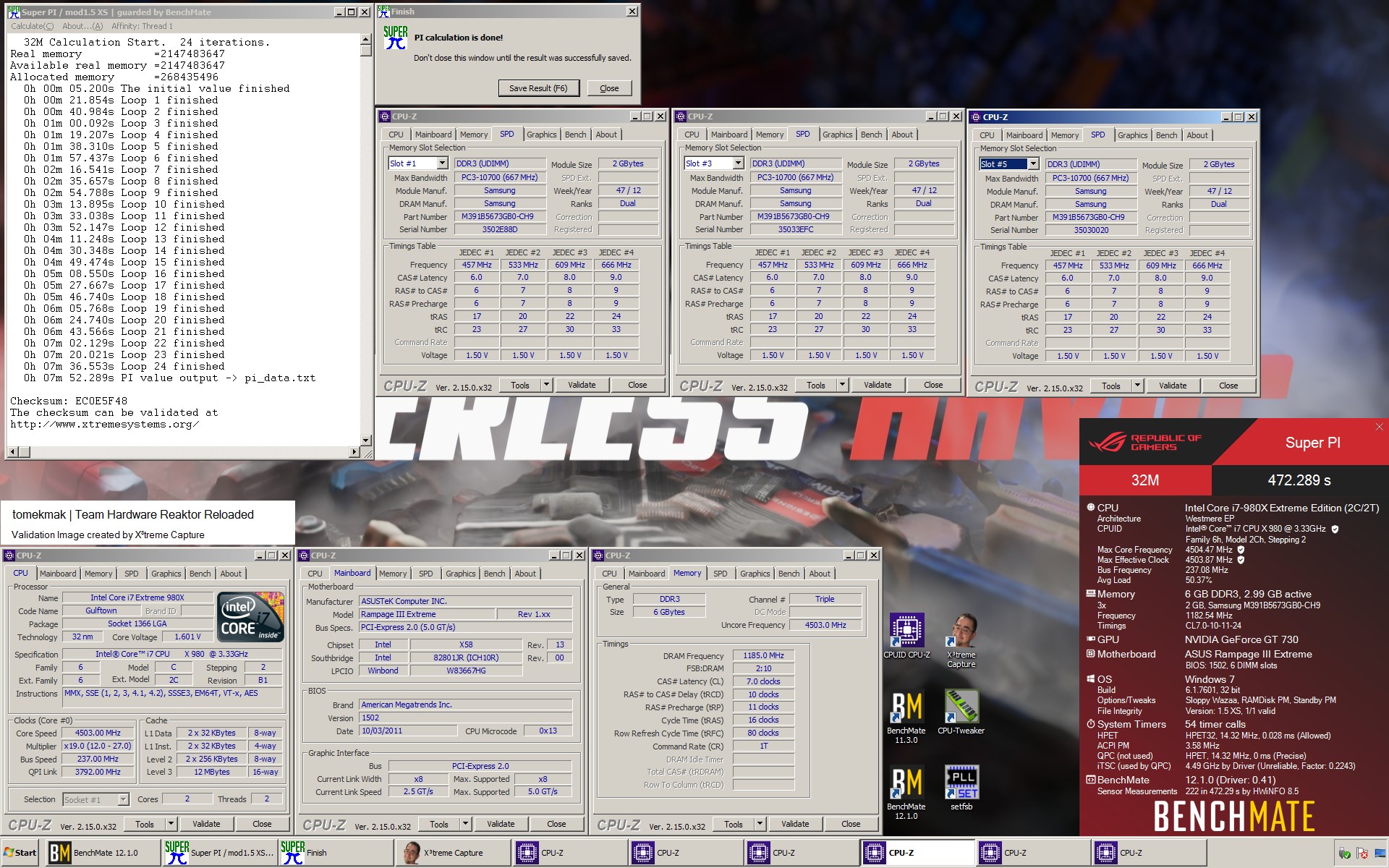Switch to X³treme Capture taskbar item
1389x868 pixels.
453,853
